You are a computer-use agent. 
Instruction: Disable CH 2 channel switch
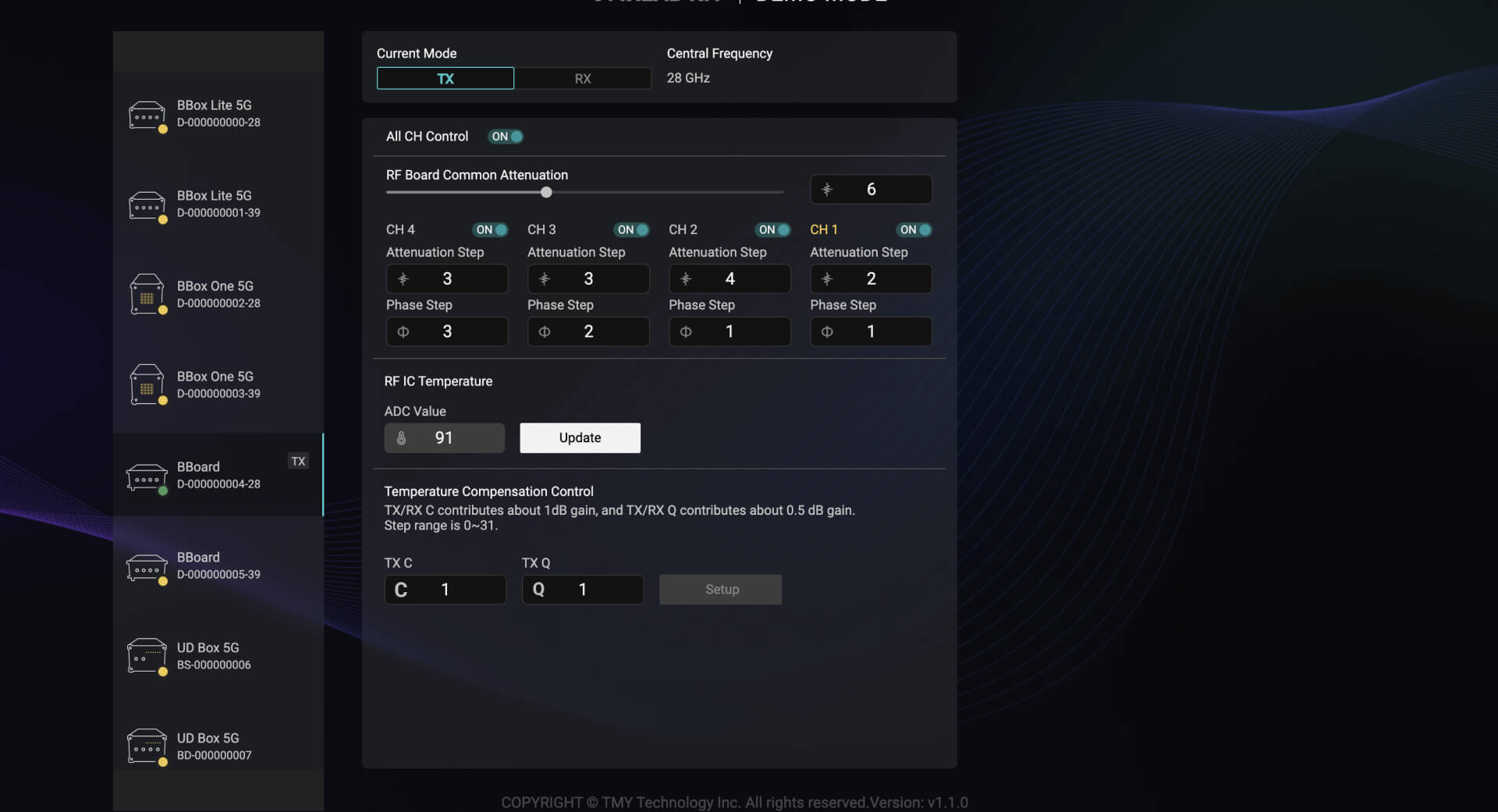772,230
